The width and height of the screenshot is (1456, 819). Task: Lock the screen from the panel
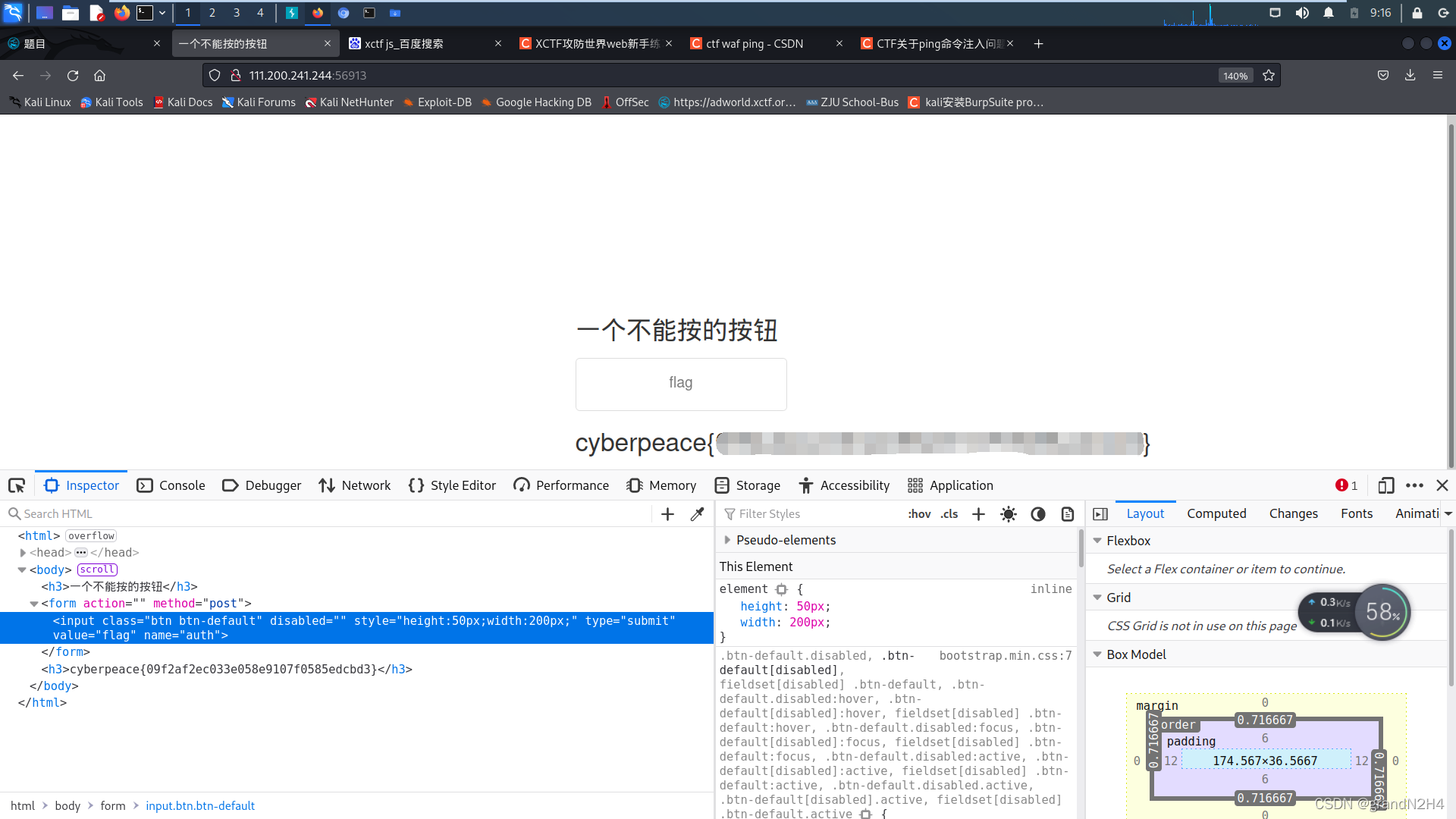click(1417, 12)
